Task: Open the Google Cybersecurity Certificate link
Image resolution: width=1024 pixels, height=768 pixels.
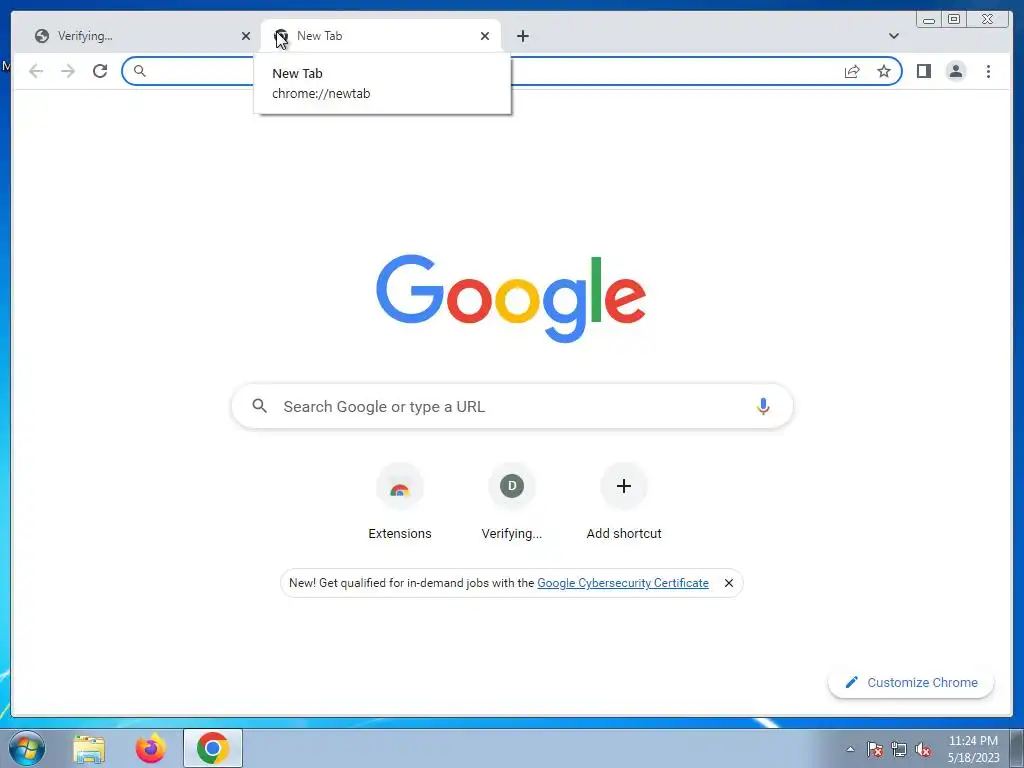Action: [622, 583]
